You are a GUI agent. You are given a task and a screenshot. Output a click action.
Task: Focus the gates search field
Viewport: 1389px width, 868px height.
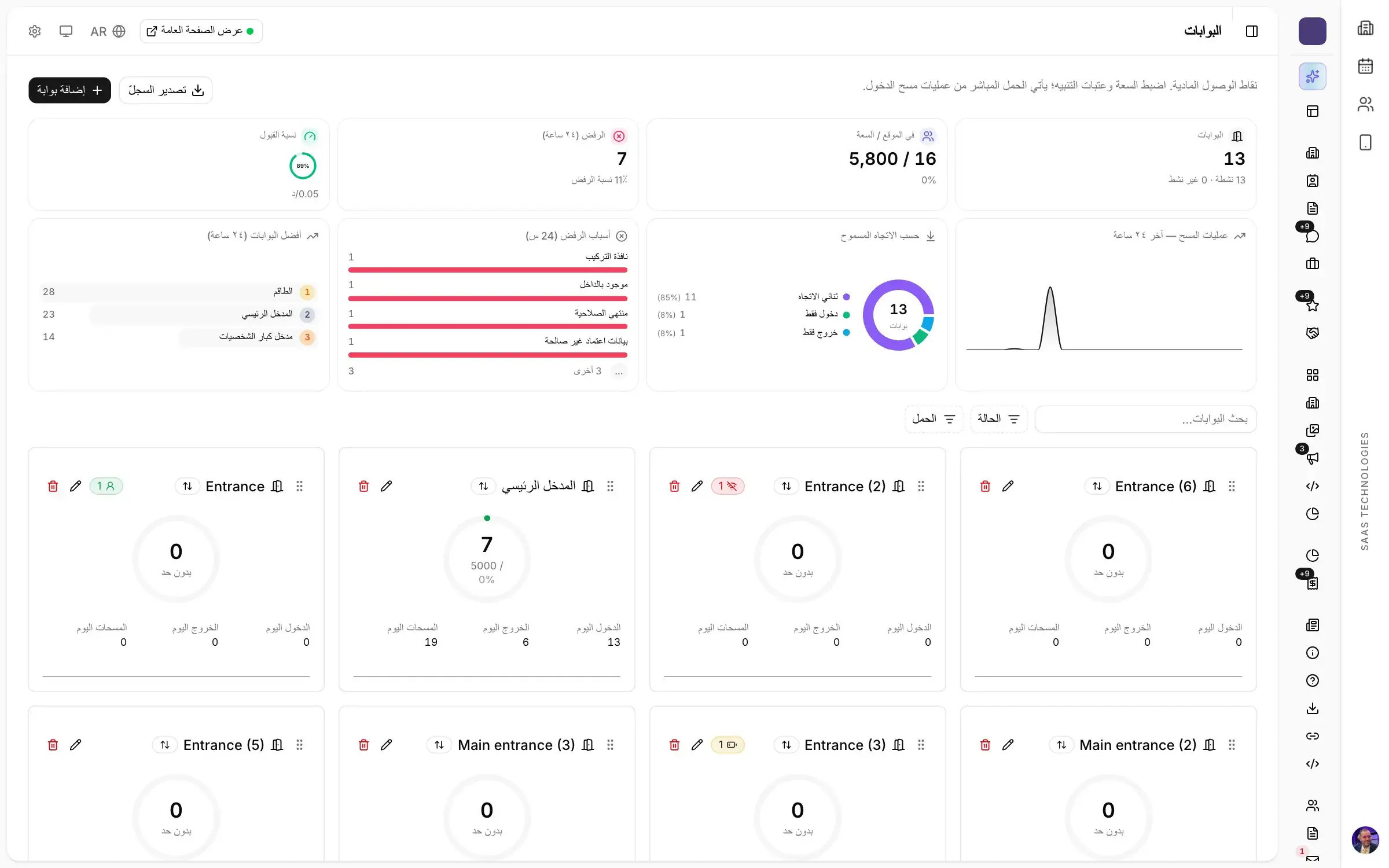tap(1145, 419)
